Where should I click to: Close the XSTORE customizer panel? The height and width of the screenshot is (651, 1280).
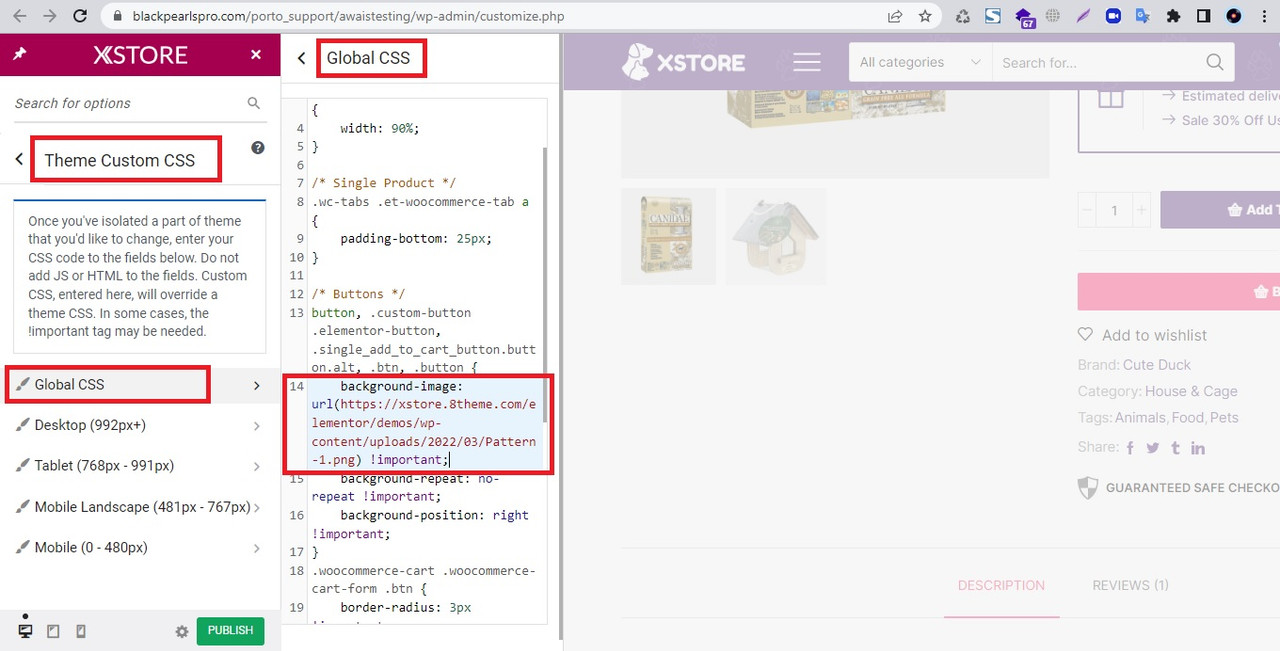(256, 55)
